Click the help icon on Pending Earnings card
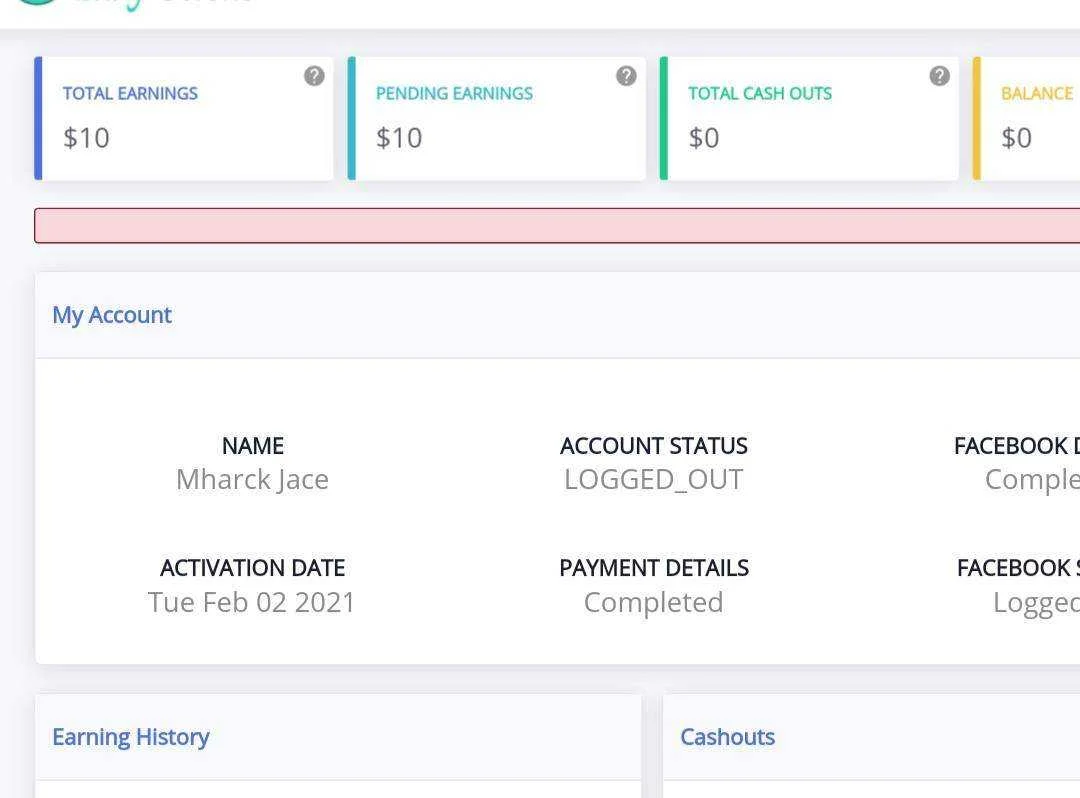 click(x=626, y=76)
